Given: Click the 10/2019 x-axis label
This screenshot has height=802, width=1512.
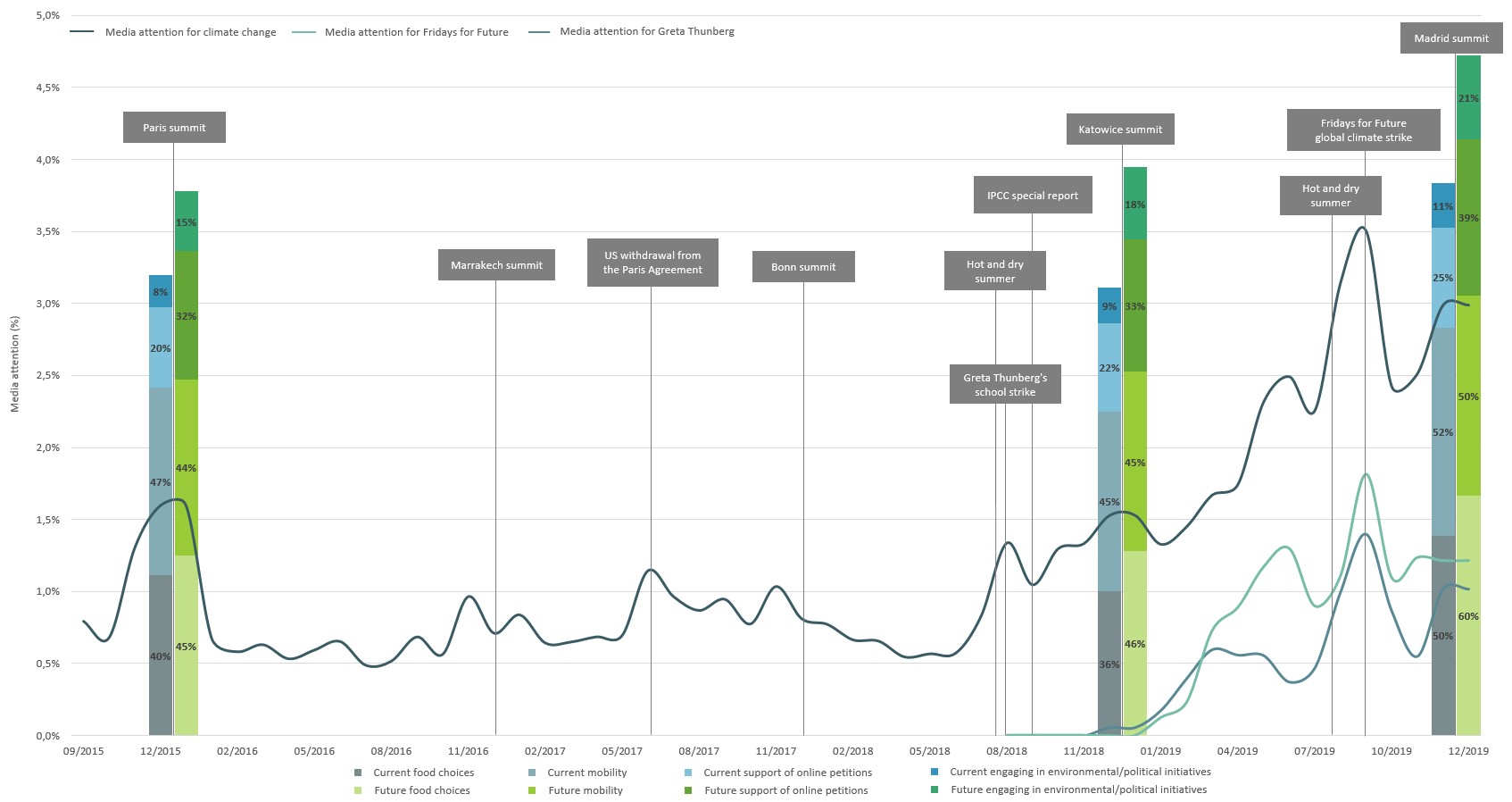Looking at the screenshot, I should (1392, 751).
